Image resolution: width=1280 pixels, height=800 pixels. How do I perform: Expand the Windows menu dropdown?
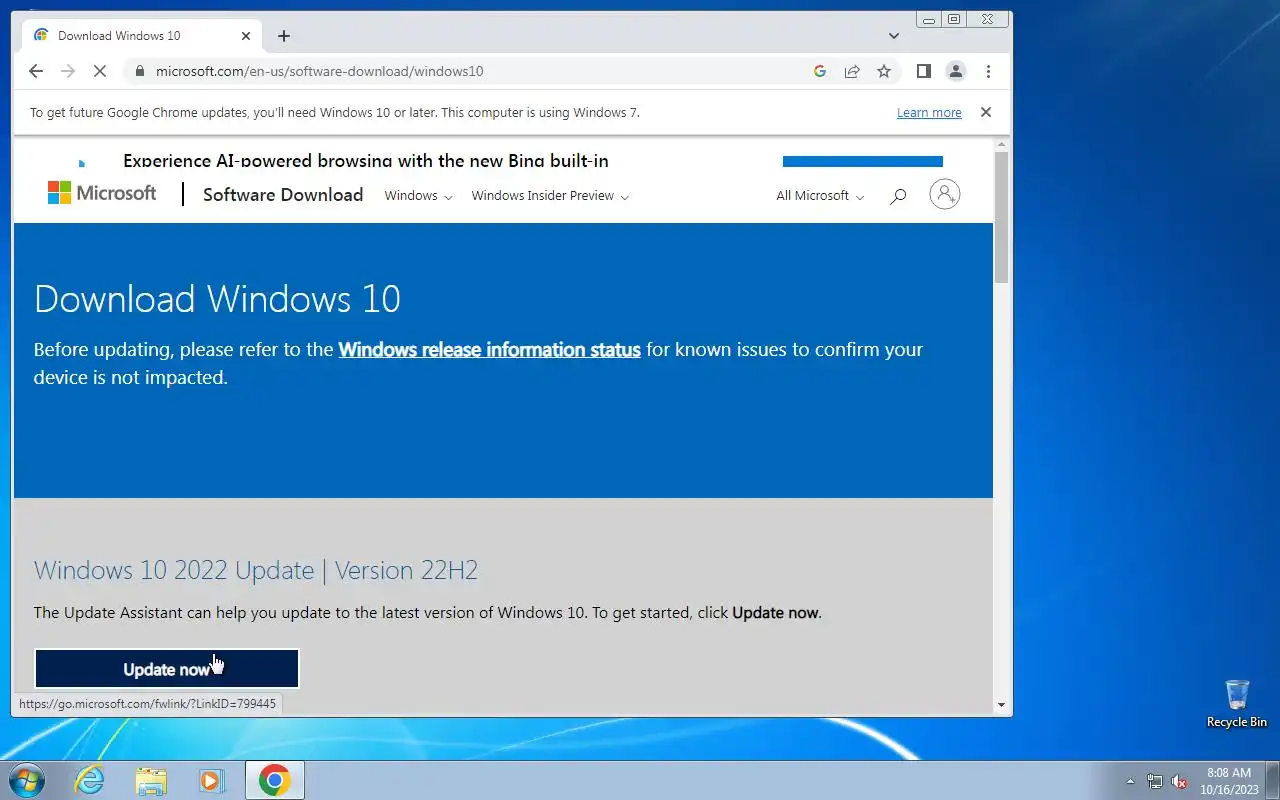point(419,196)
